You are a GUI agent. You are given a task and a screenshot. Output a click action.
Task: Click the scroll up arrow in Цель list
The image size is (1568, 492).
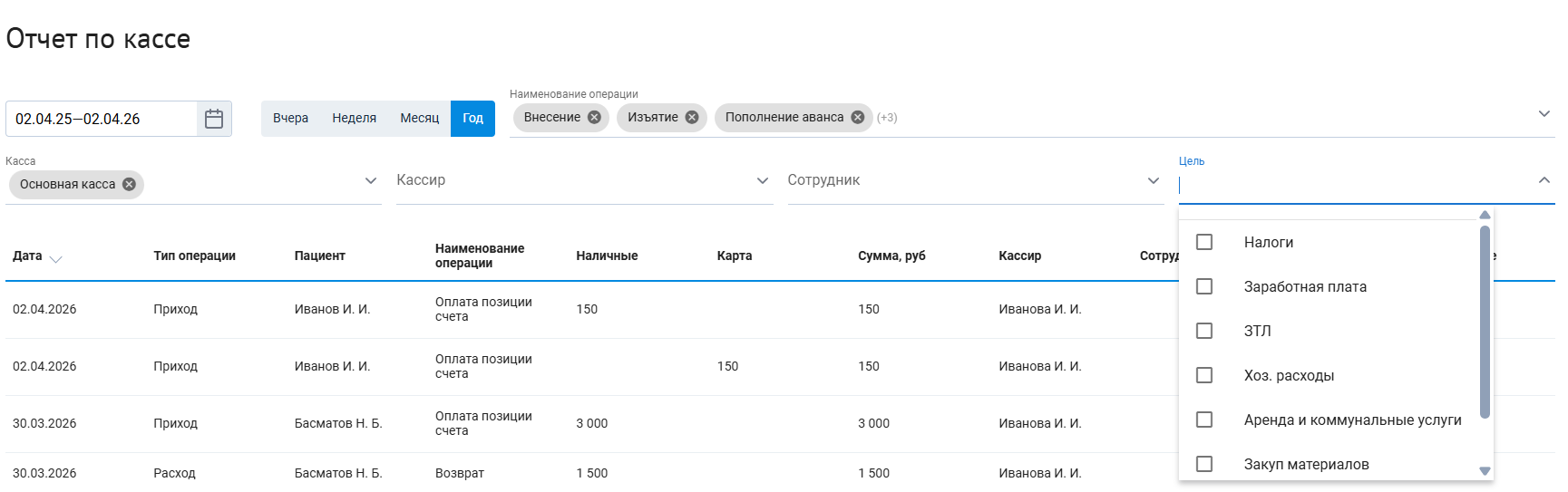tap(1485, 216)
